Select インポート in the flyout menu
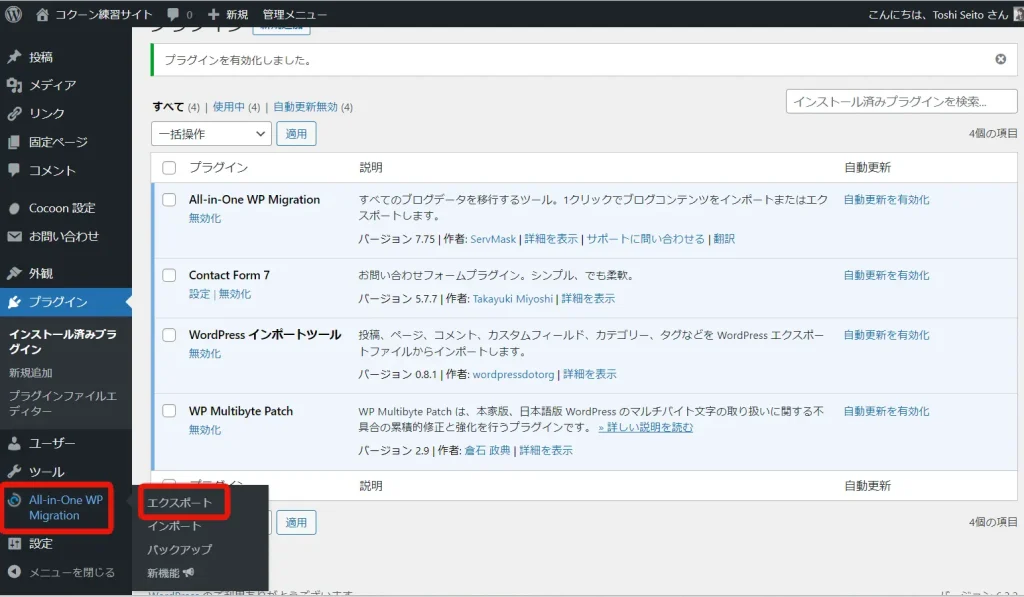1024x597 pixels. point(174,526)
